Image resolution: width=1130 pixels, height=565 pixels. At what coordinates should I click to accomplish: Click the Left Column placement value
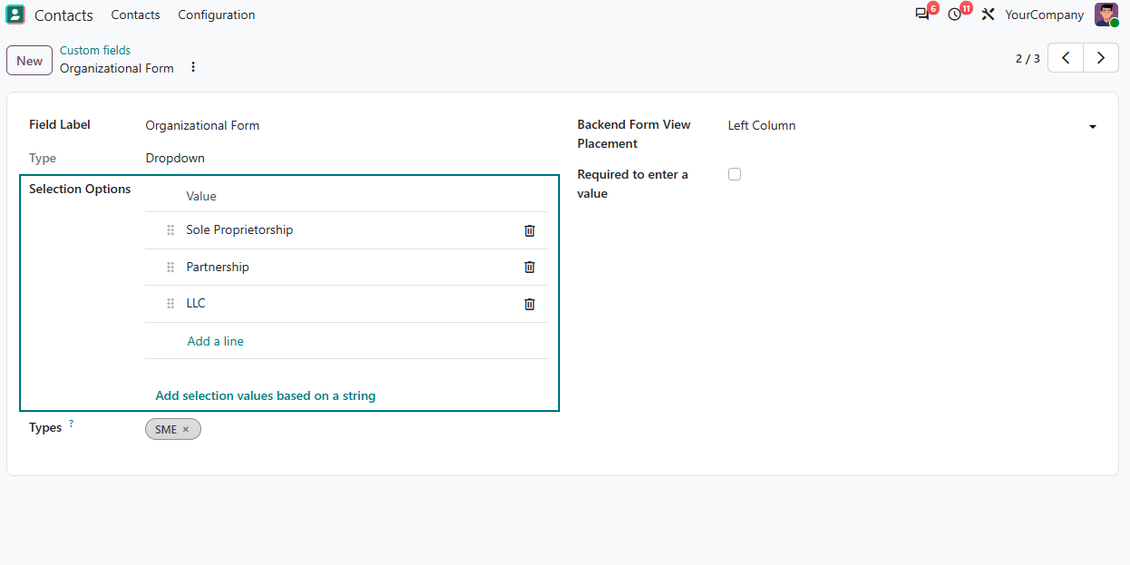tap(762, 125)
